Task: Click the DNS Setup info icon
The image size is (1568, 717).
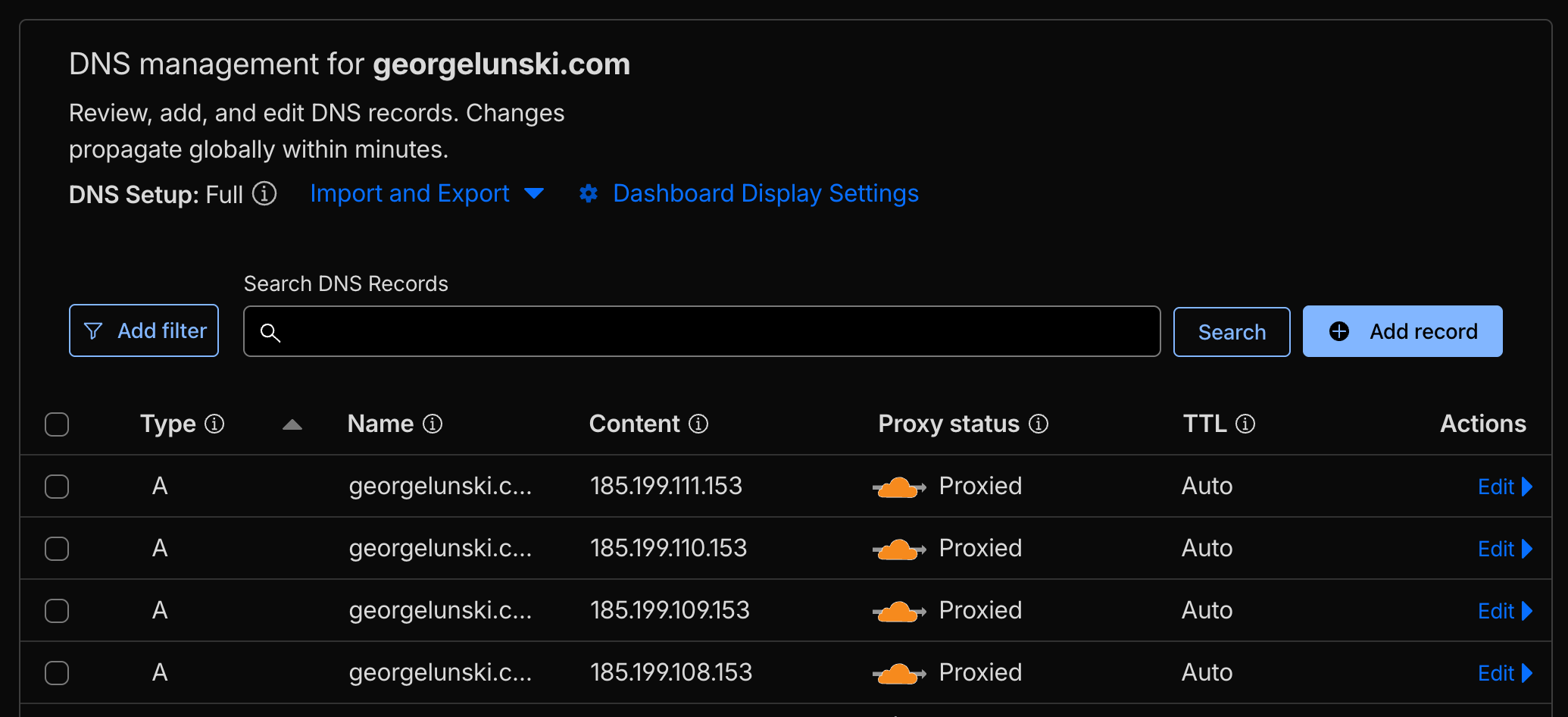Action: pos(264,194)
